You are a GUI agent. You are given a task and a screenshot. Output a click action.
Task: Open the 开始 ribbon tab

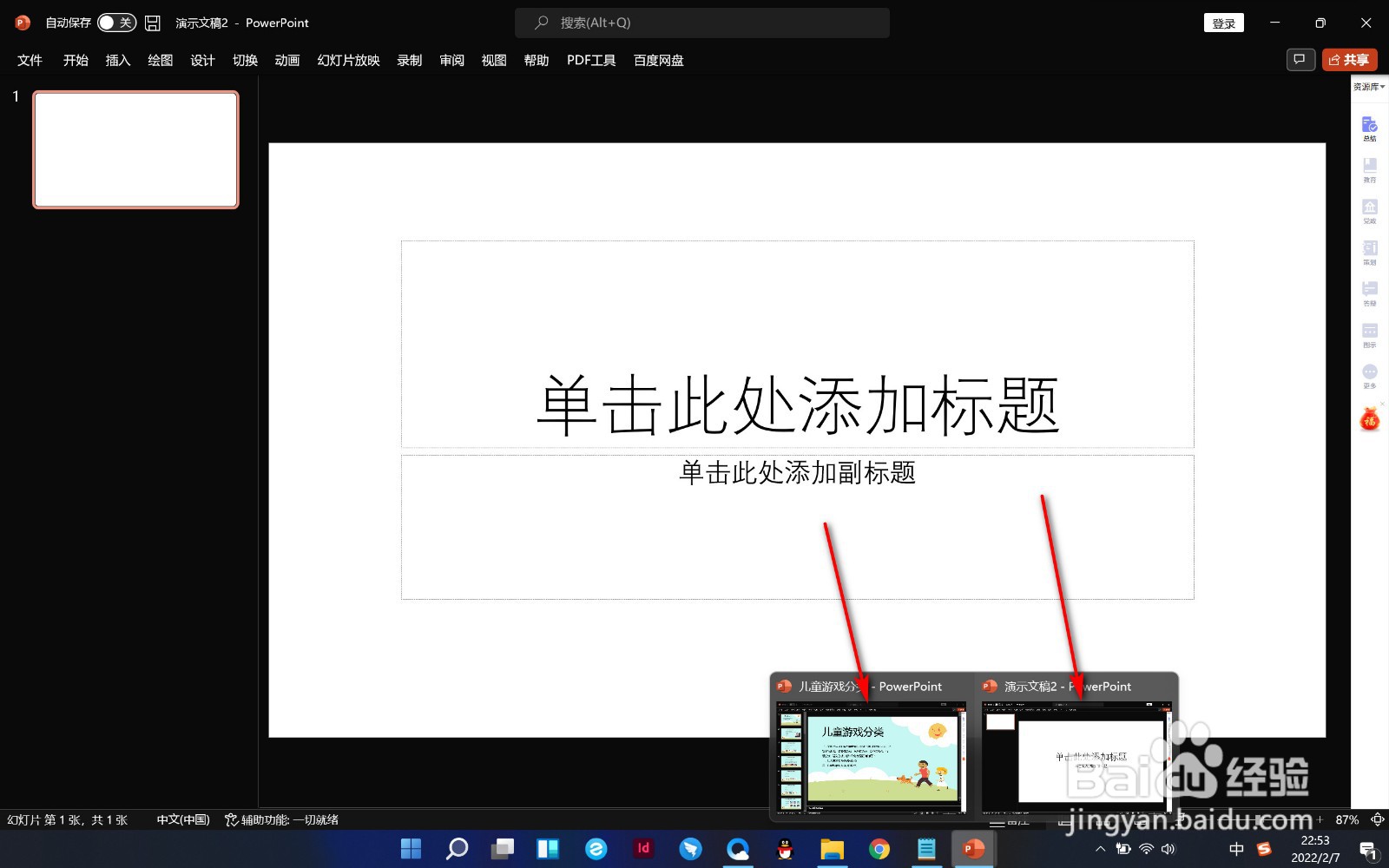point(76,60)
